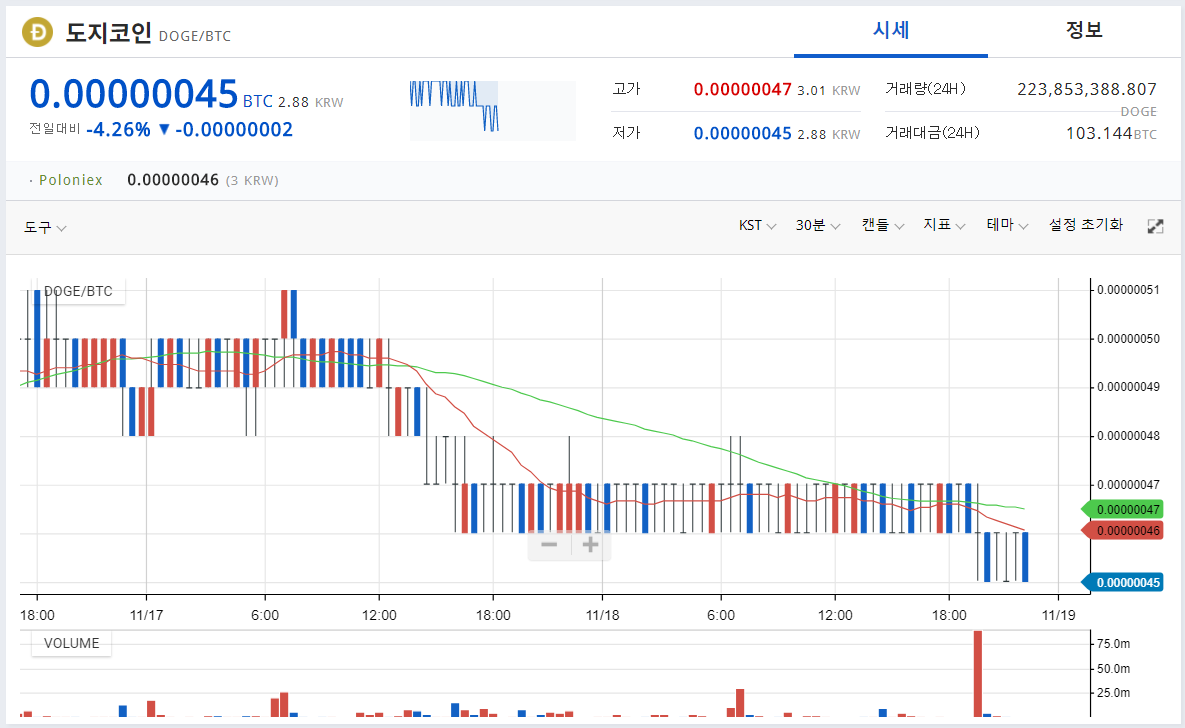Change the 30분 interval dropdown
Screen dimensions: 1185x728
818,225
